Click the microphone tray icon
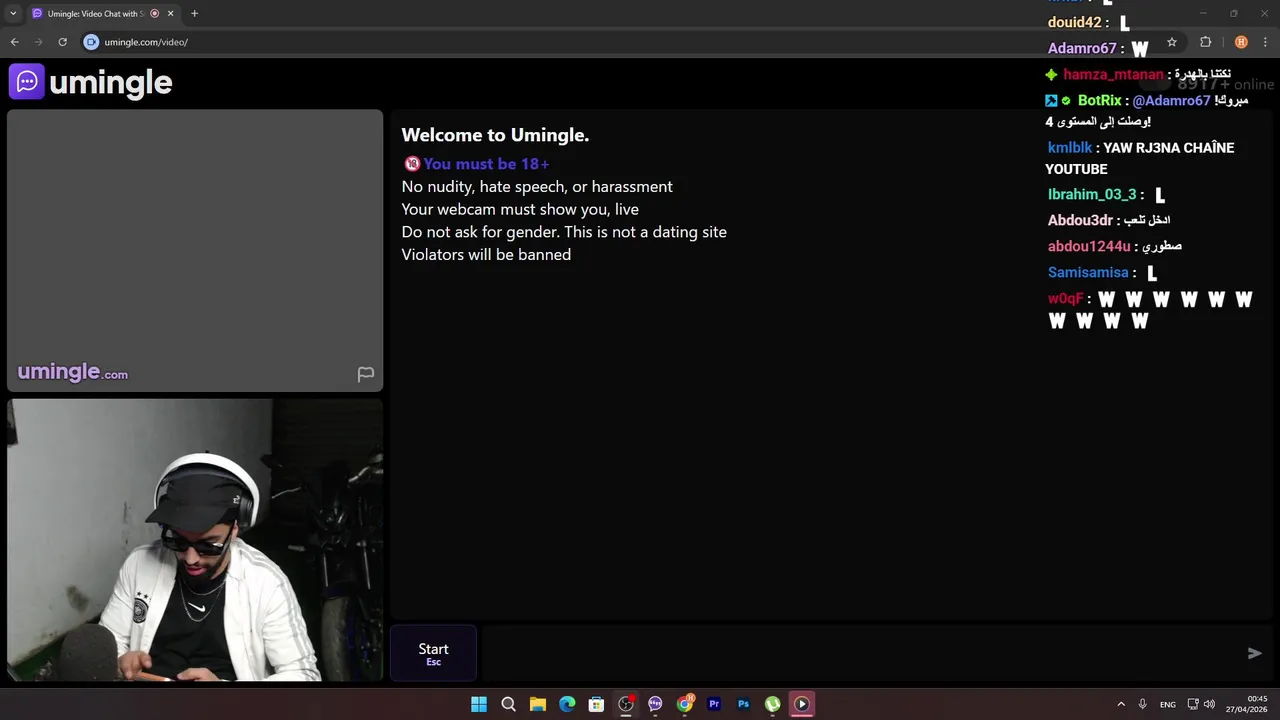This screenshot has height=720, width=1280. click(1142, 704)
